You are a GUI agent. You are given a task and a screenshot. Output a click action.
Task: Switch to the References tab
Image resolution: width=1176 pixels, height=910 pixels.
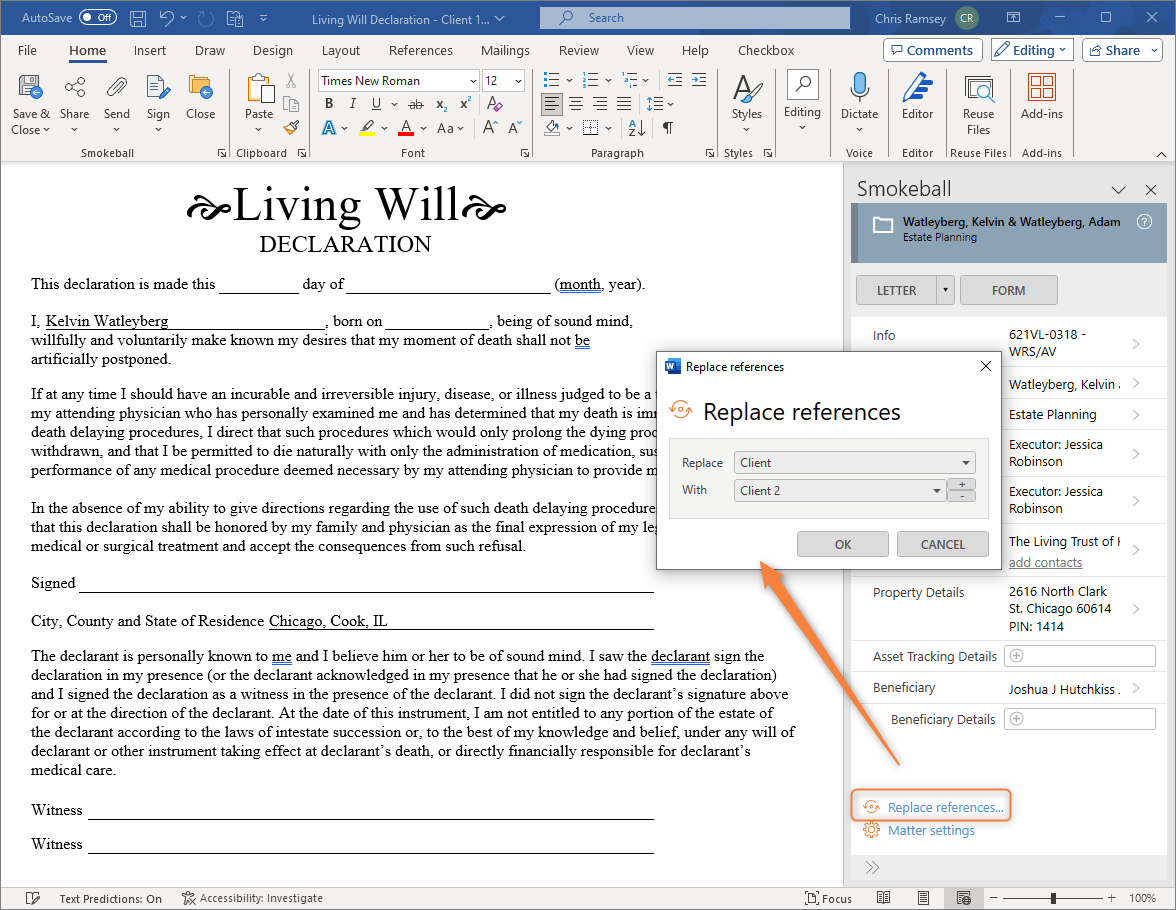421,50
